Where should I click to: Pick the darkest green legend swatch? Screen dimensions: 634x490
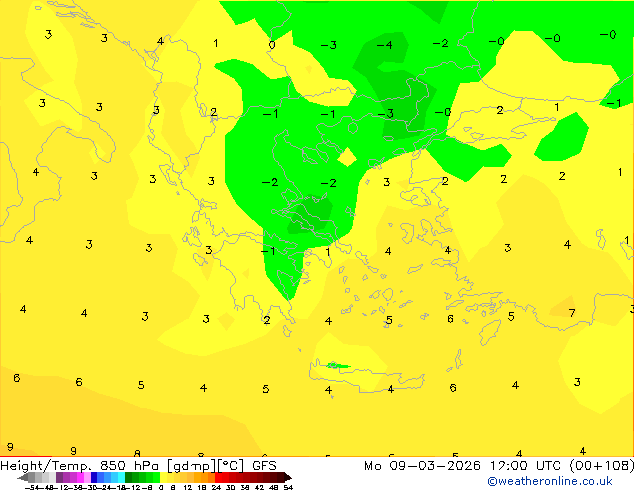[x=128, y=478]
